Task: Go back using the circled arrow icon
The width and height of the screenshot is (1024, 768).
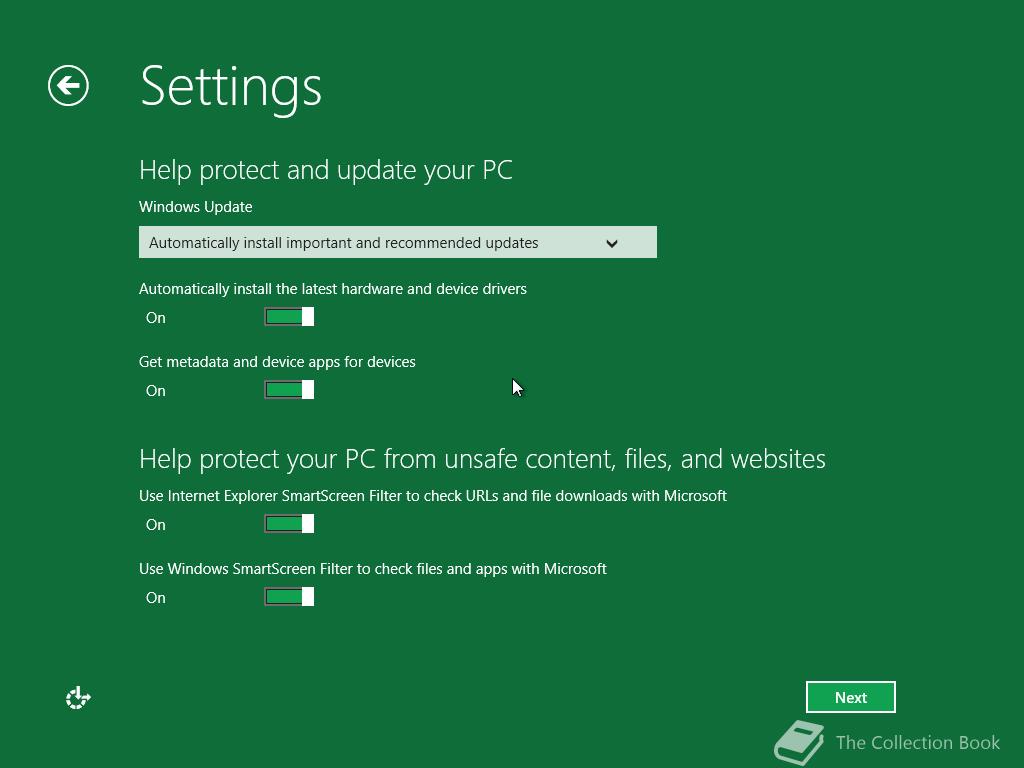Action: click(x=69, y=86)
